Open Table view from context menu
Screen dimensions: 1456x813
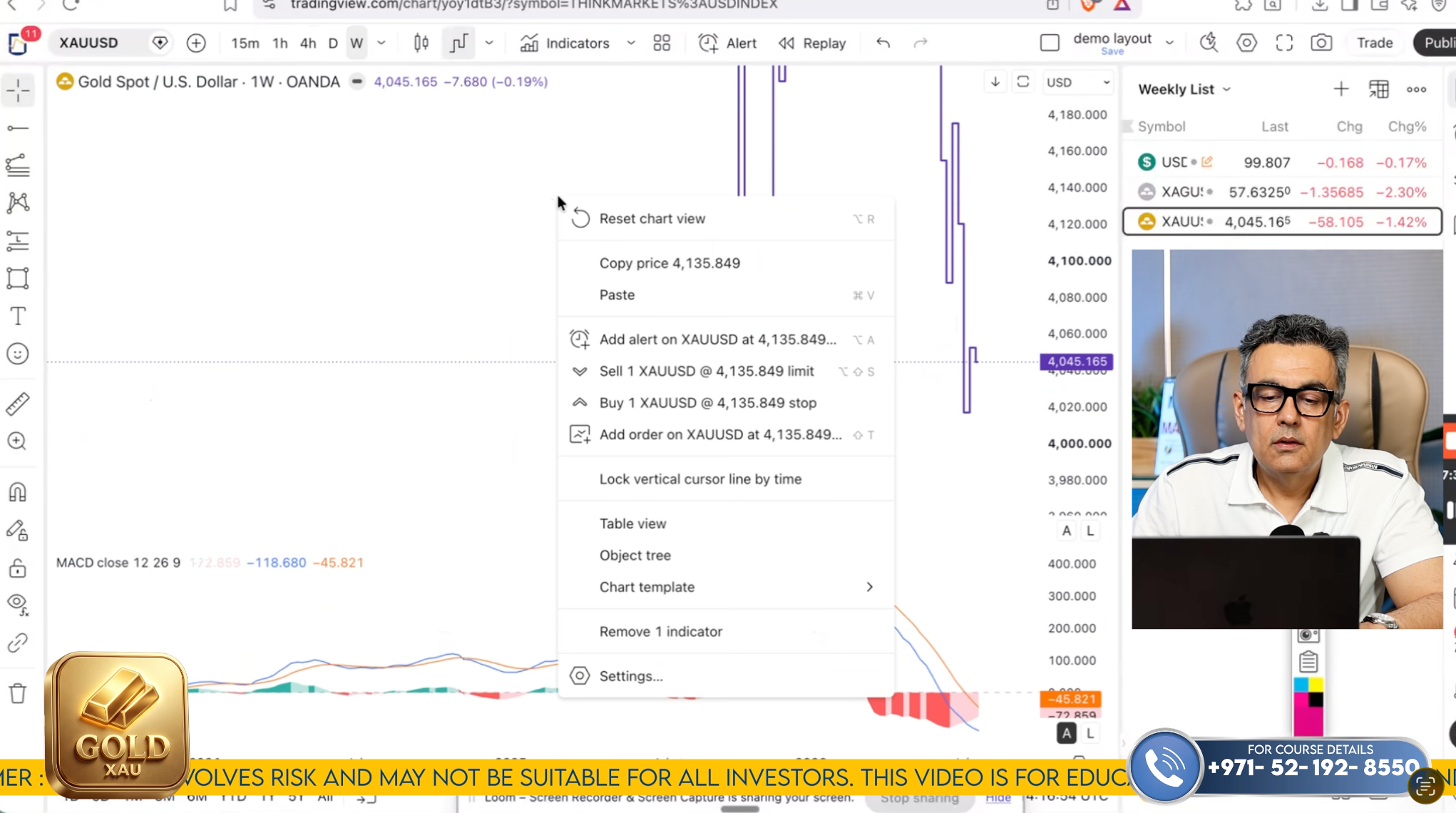(726, 523)
